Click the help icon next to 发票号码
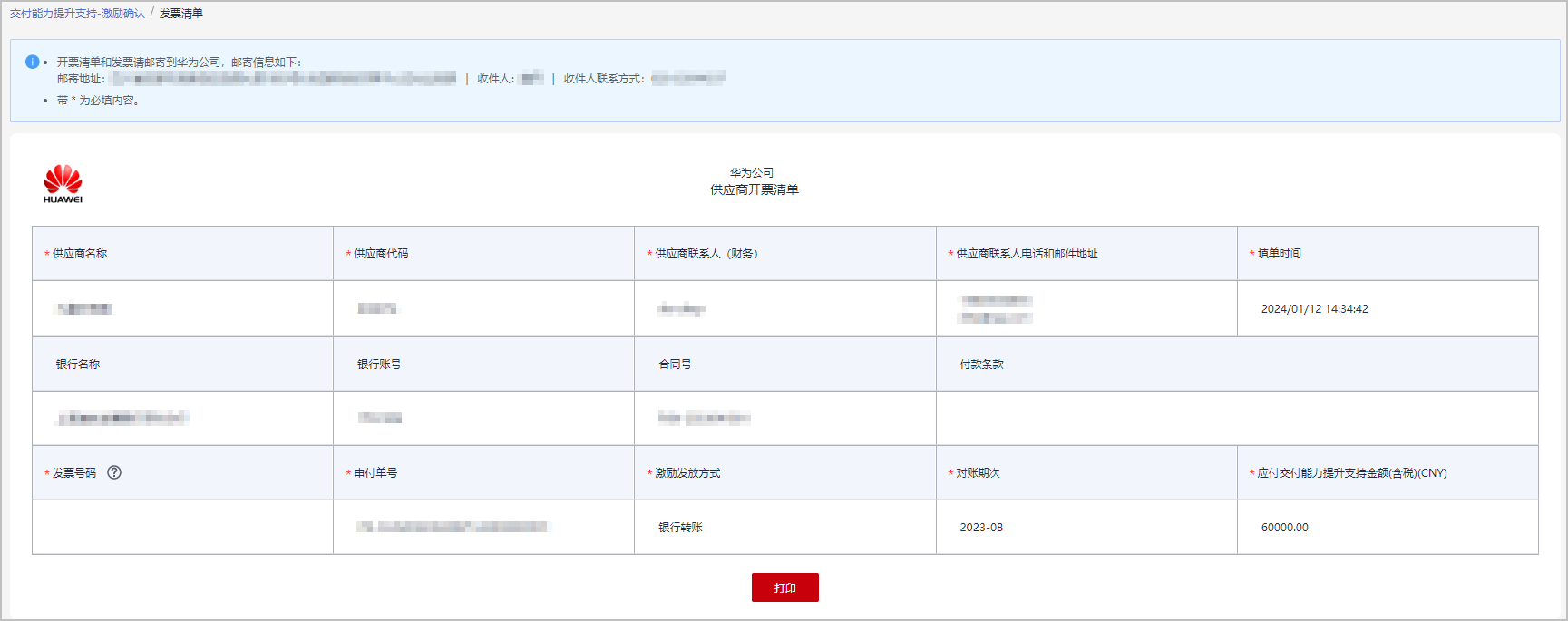 [x=114, y=472]
